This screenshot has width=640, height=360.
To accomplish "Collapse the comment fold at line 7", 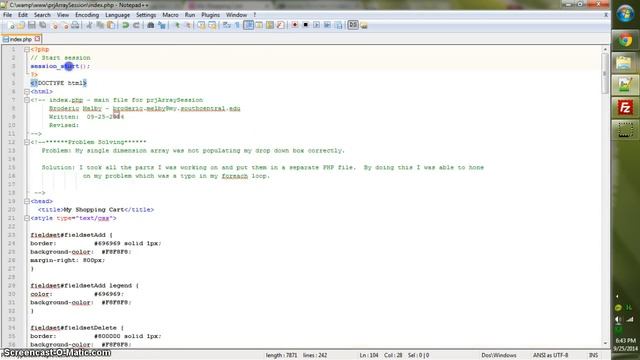I will pyautogui.click(x=27, y=100).
